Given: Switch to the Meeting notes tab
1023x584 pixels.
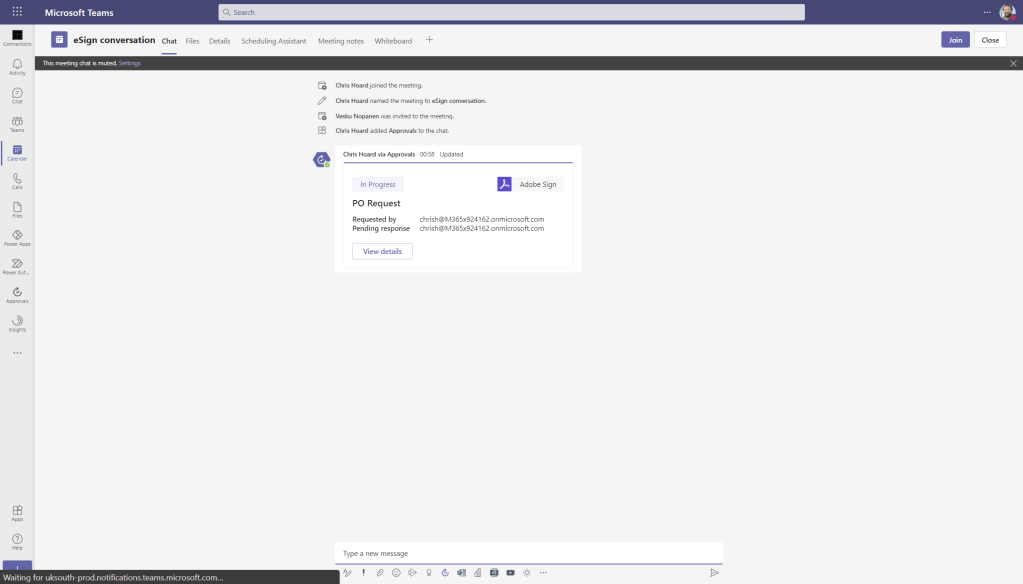Looking at the screenshot, I should [340, 41].
